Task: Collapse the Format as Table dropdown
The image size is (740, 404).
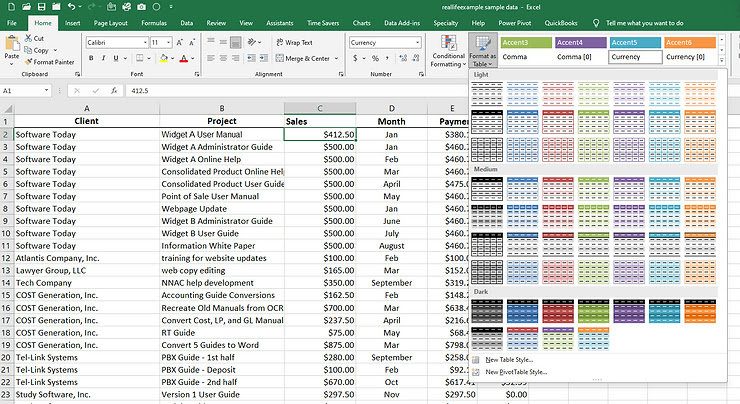Action: coord(482,51)
